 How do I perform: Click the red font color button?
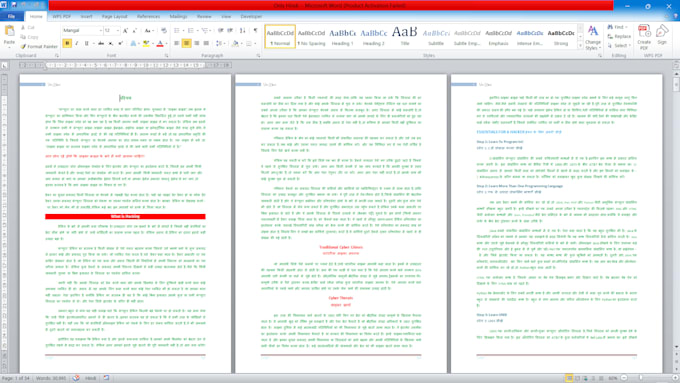160,43
